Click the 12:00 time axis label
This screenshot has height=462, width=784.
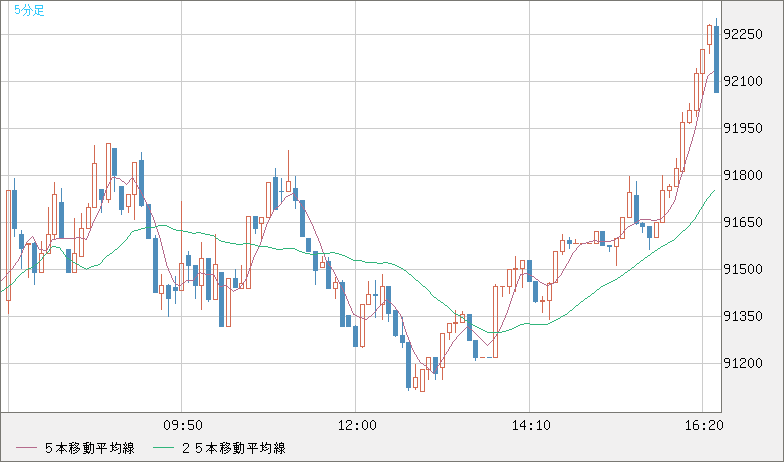point(357,426)
